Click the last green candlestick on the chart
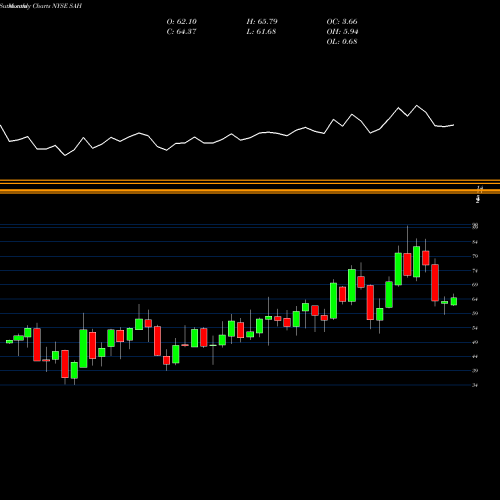The width and height of the screenshot is (500, 500). [x=454, y=301]
